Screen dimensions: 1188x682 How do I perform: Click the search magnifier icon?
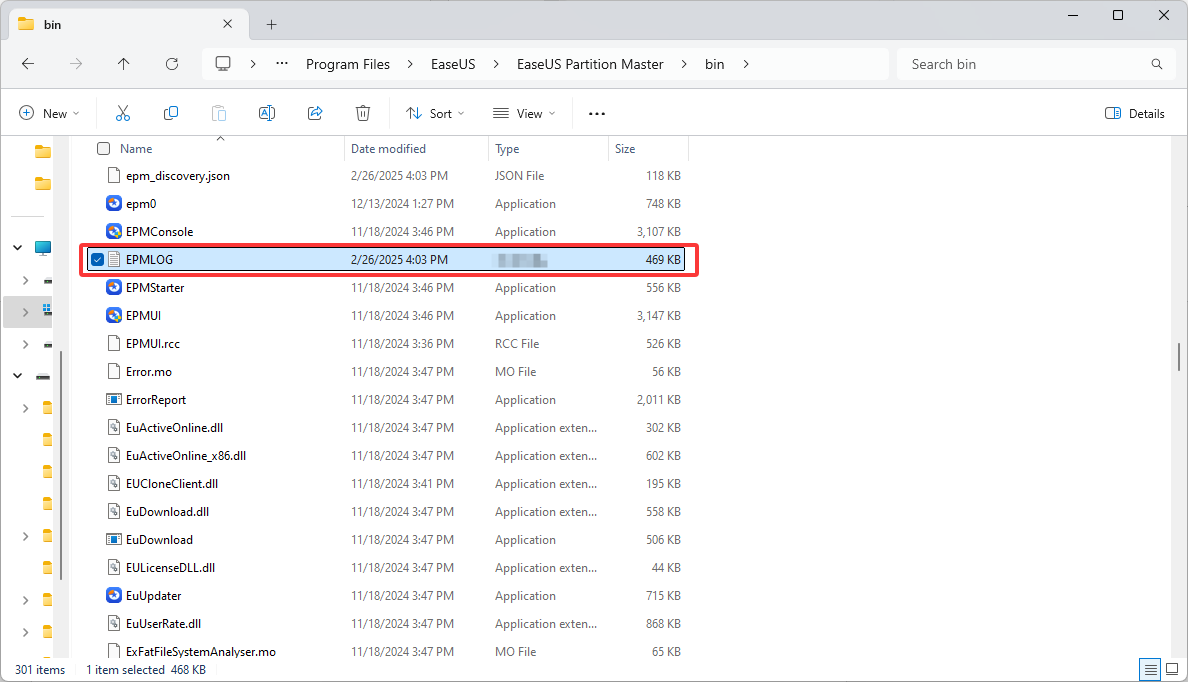tap(1157, 64)
